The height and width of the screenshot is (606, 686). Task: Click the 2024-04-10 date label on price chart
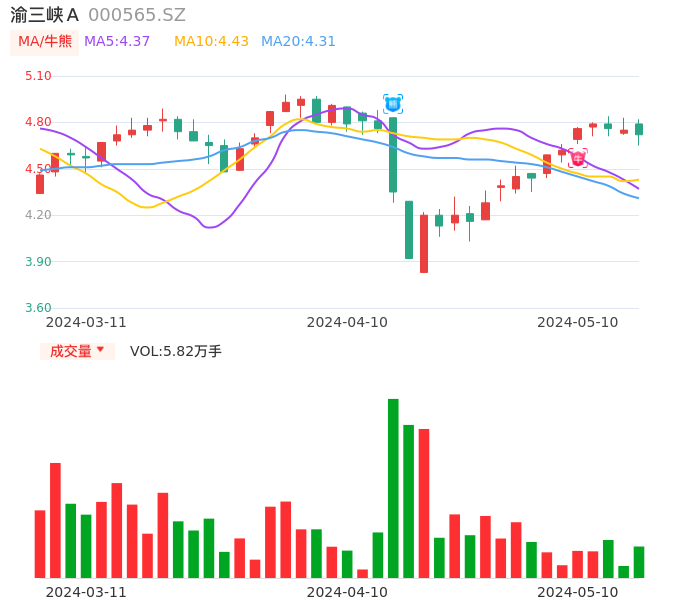click(347, 322)
